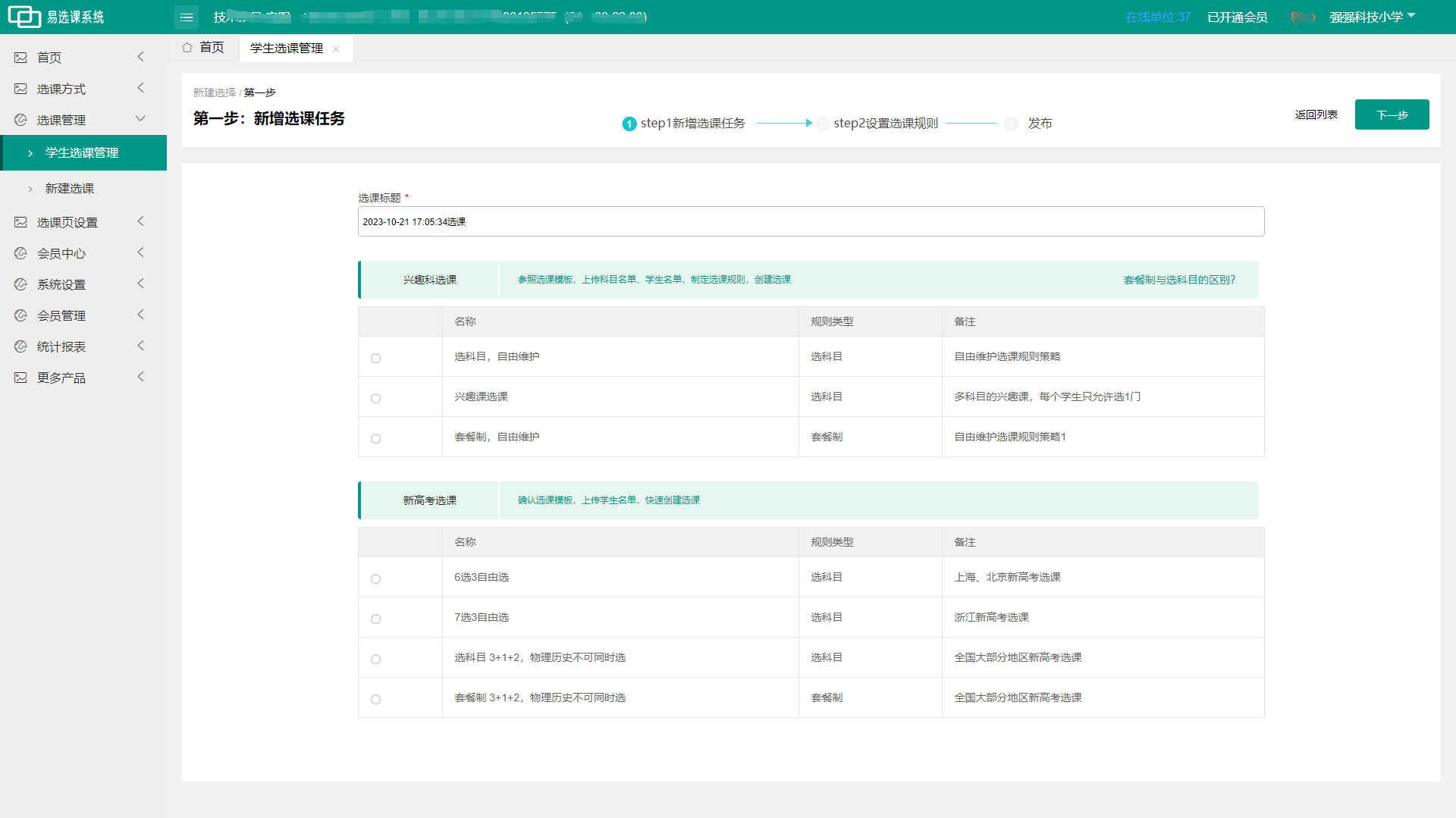Click the 首页 sidebar icon
The height and width of the screenshot is (818, 1456).
(20, 58)
